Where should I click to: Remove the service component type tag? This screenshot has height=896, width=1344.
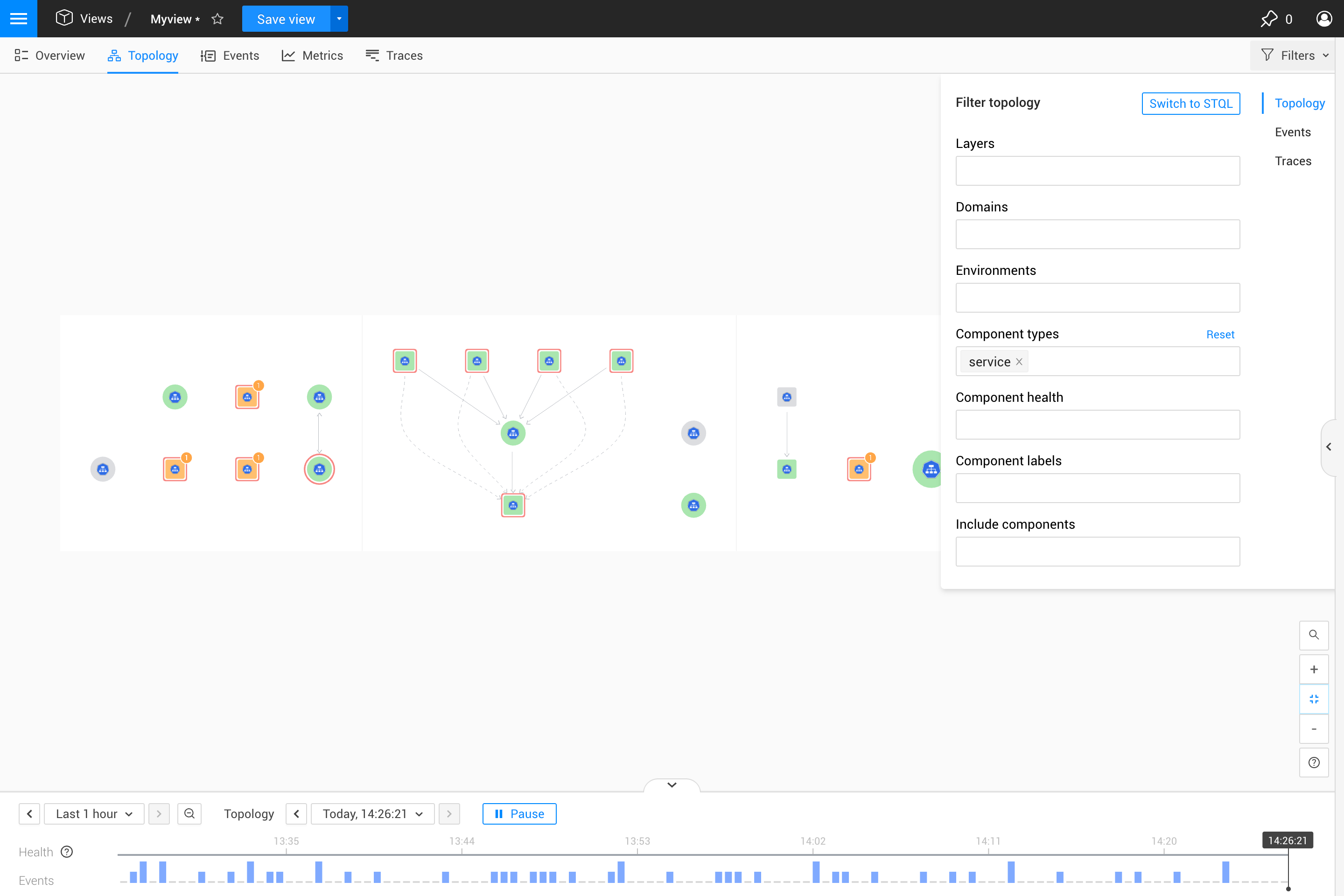pyautogui.click(x=1019, y=362)
